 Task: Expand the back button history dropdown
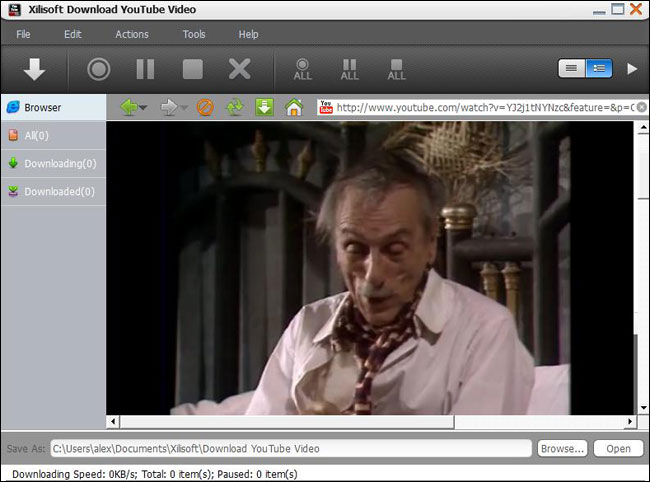[x=144, y=108]
